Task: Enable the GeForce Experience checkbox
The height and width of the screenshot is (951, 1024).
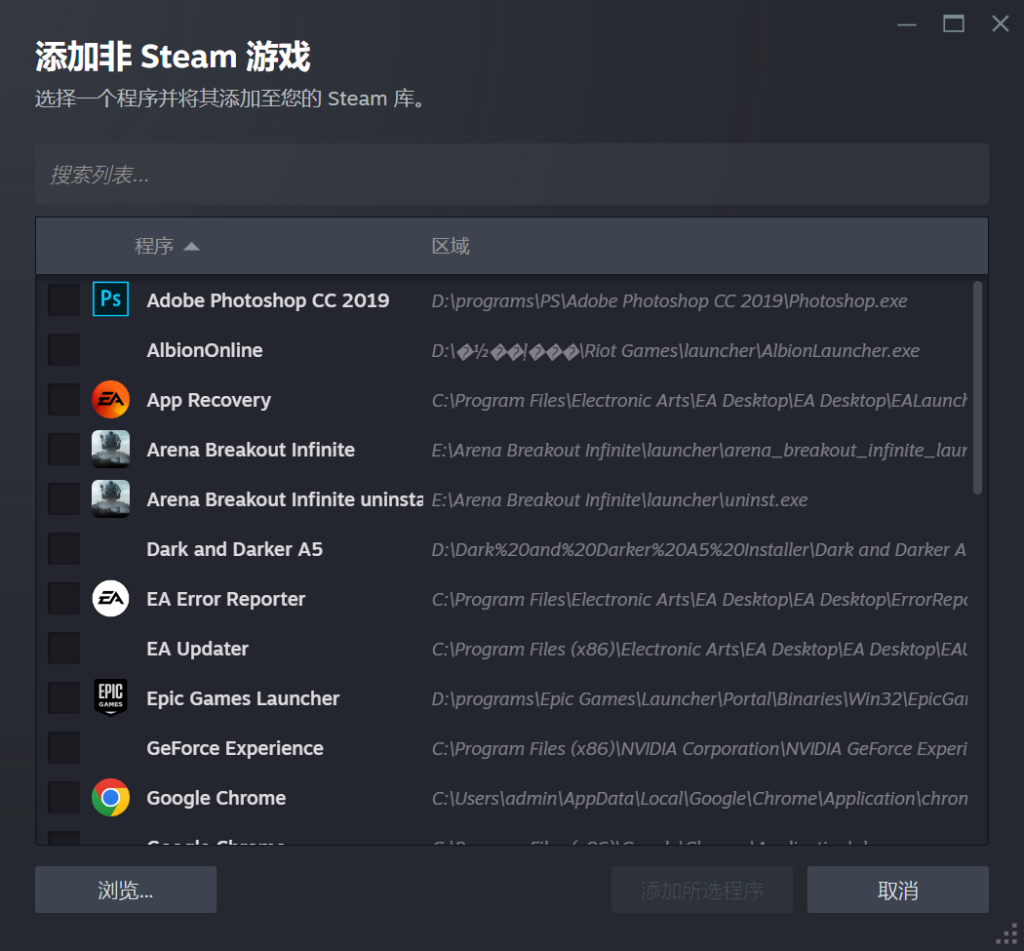Action: coord(64,748)
